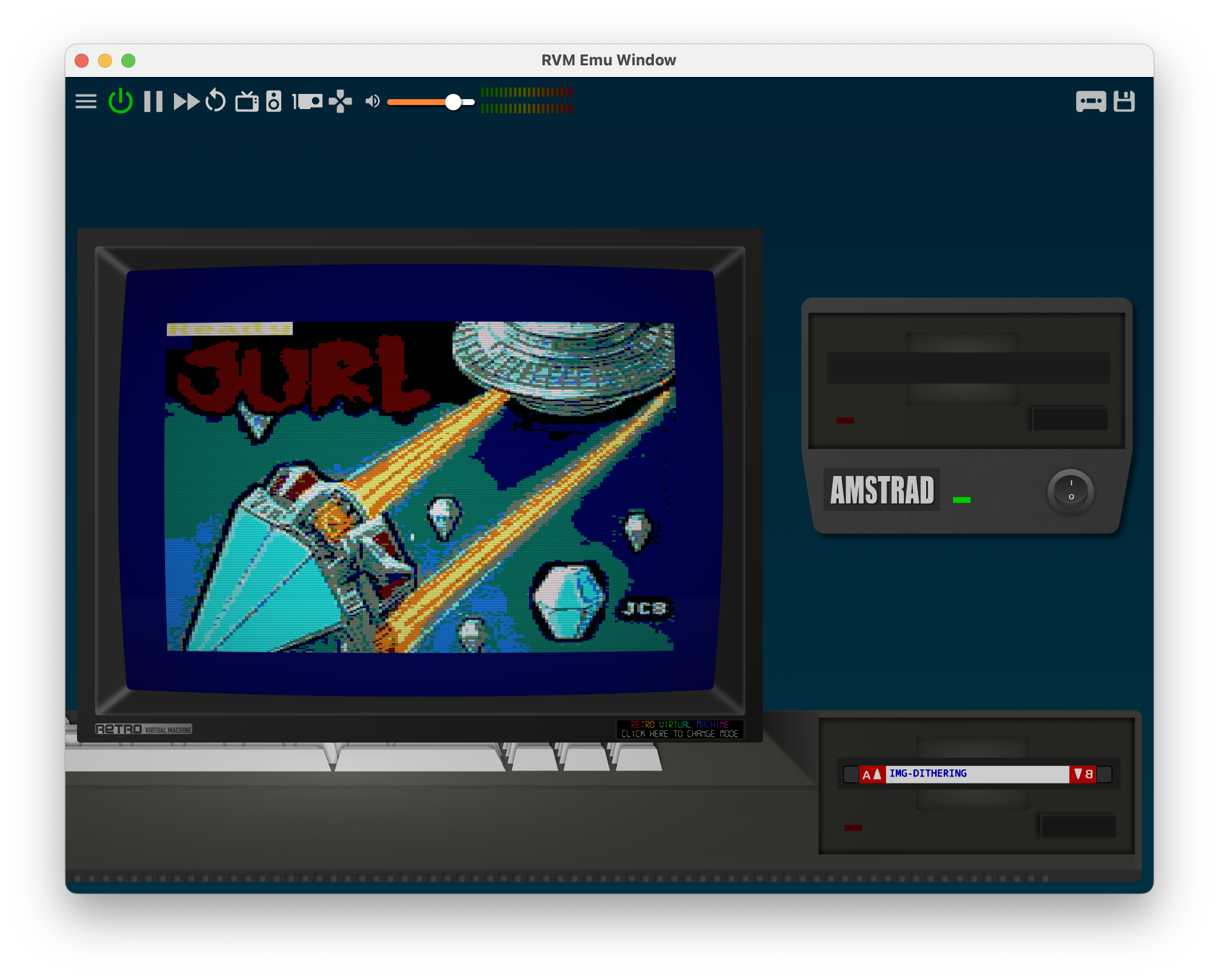Minimize the RVM Emu Window

pos(105,61)
